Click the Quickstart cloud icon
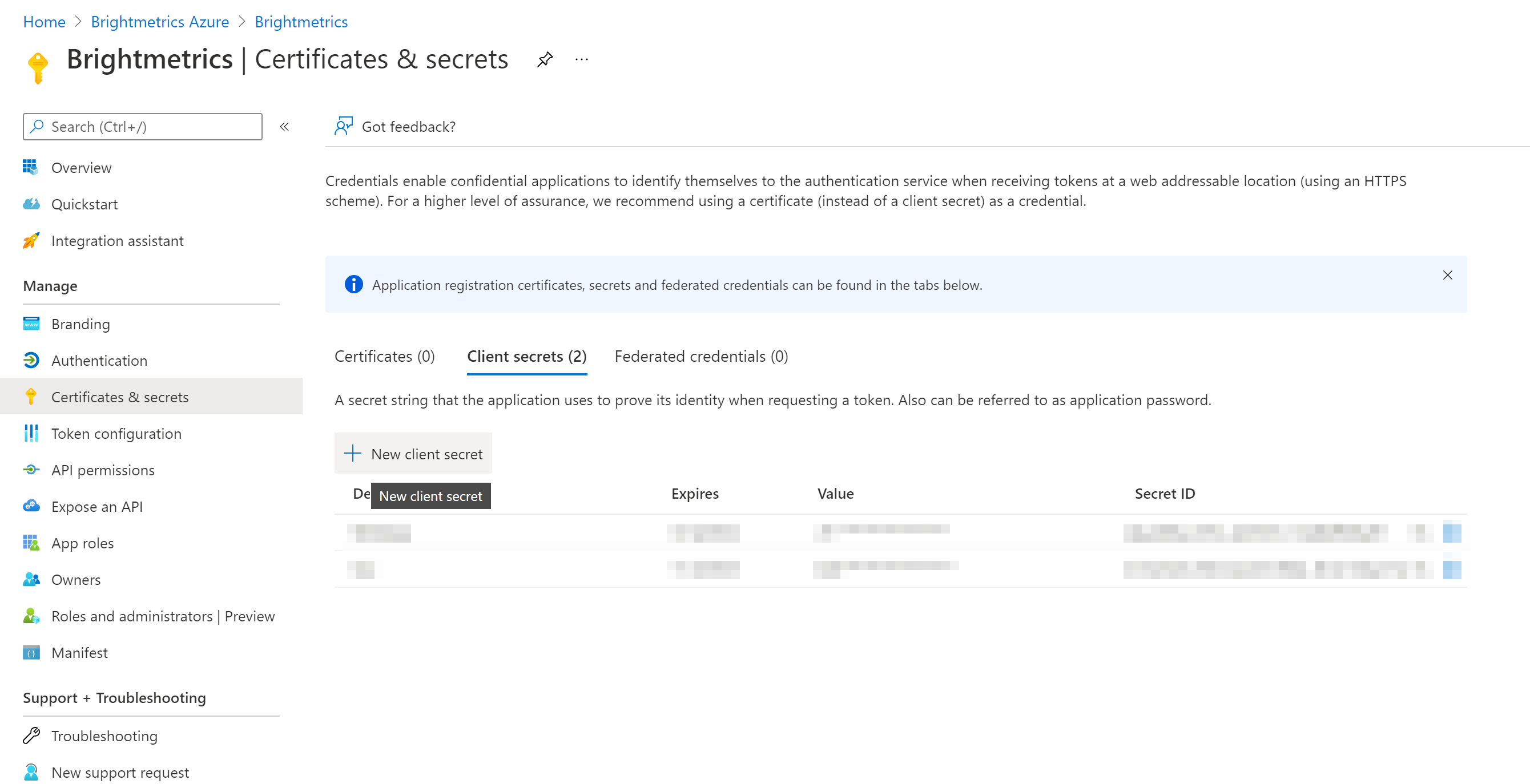Image resolution: width=1530 pixels, height=784 pixels. [x=31, y=204]
